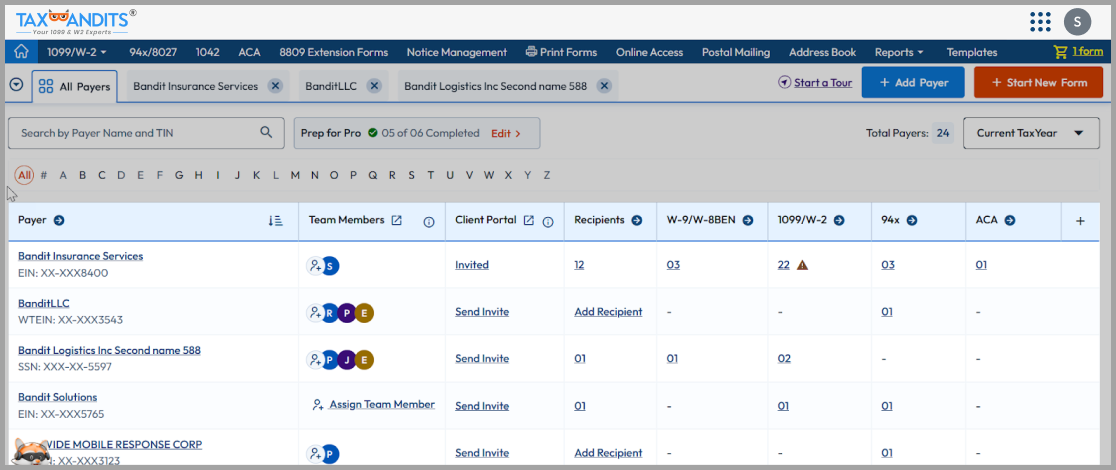Open the home icon in navigation bar

21,51
